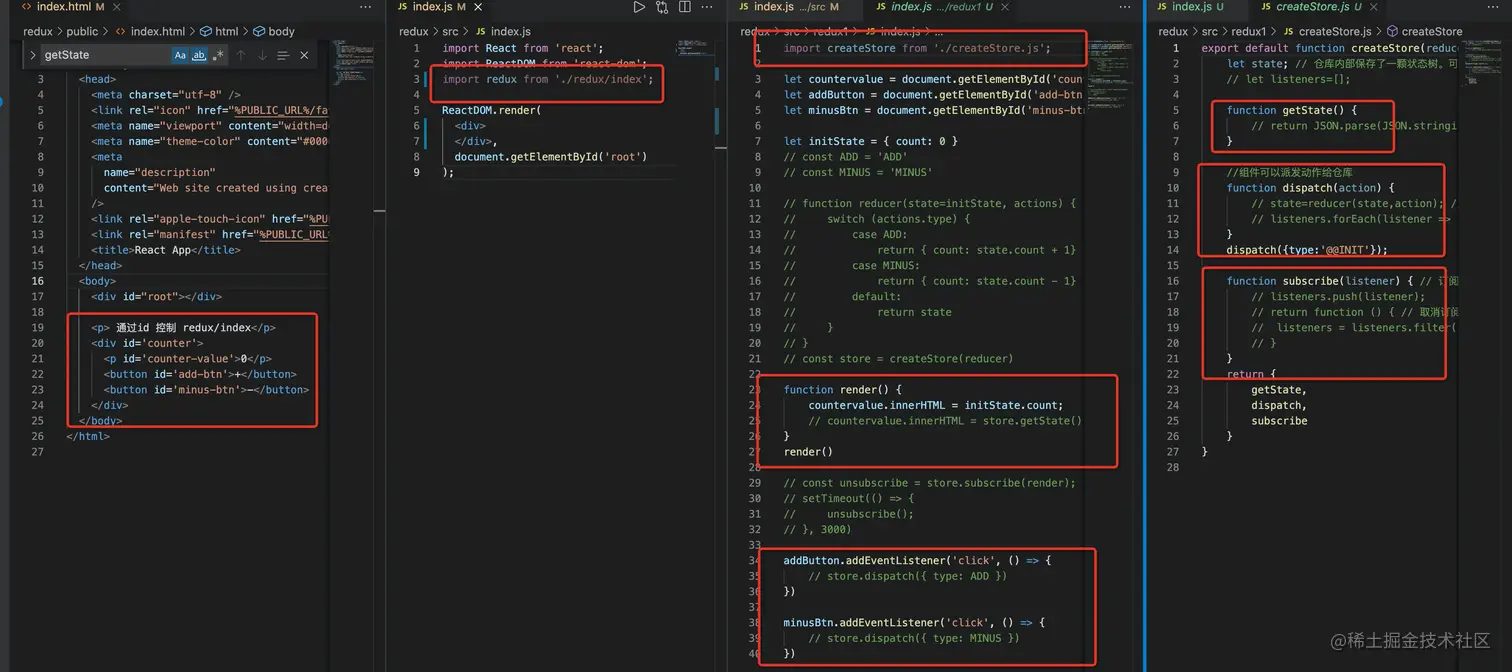Click 'minusBtn.addEventListener' line
1512x672 pixels.
pyautogui.click(x=914, y=622)
